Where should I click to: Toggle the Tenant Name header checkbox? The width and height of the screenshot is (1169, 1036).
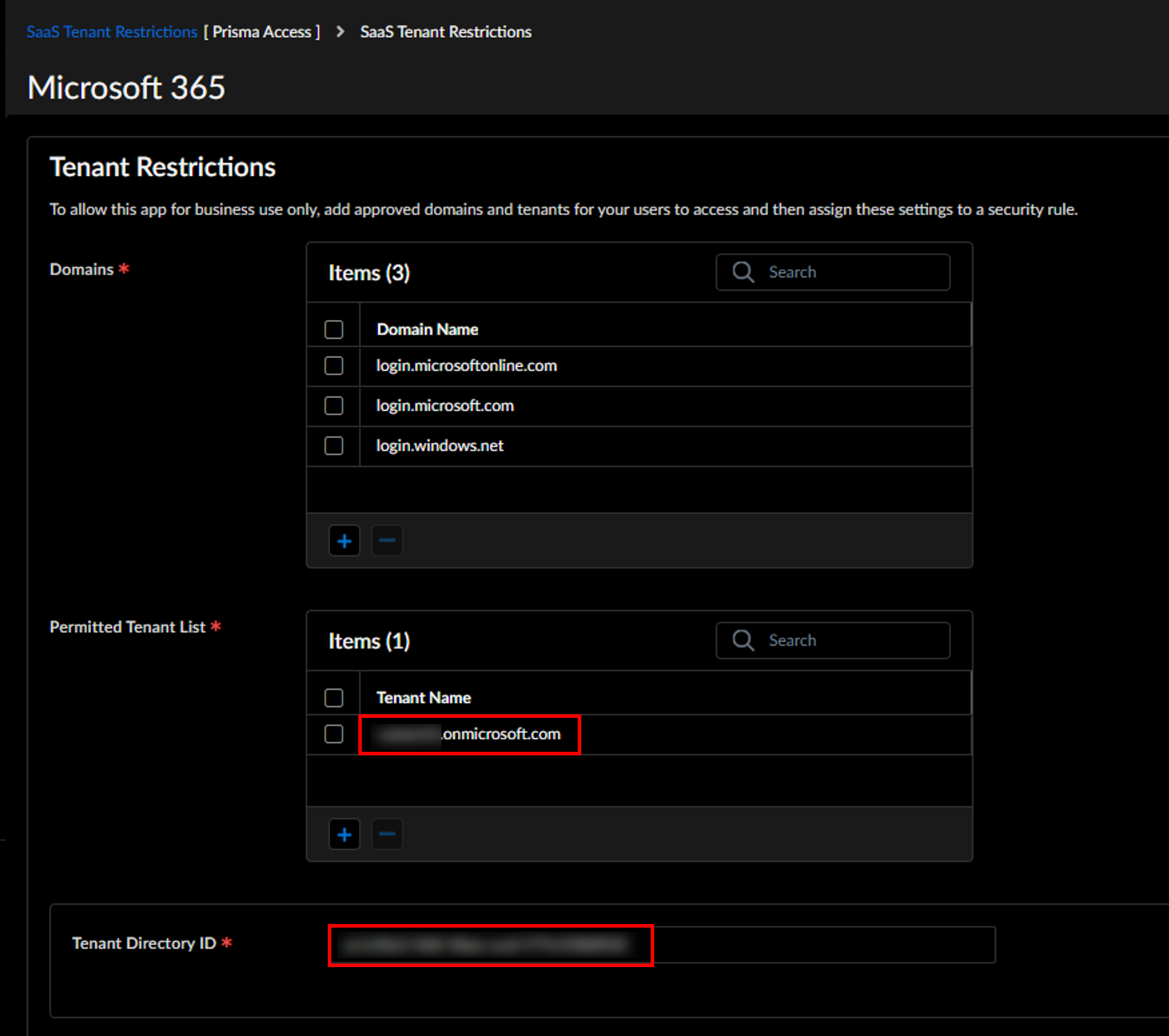333,698
